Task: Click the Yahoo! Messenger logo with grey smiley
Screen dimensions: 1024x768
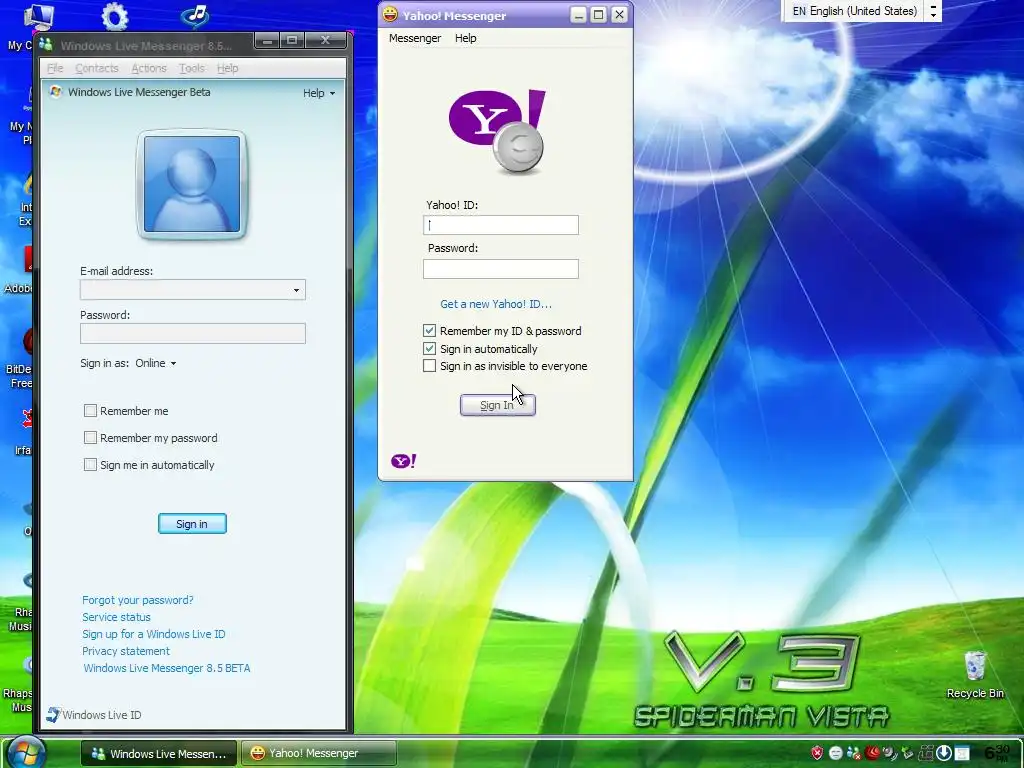Action: click(x=498, y=132)
